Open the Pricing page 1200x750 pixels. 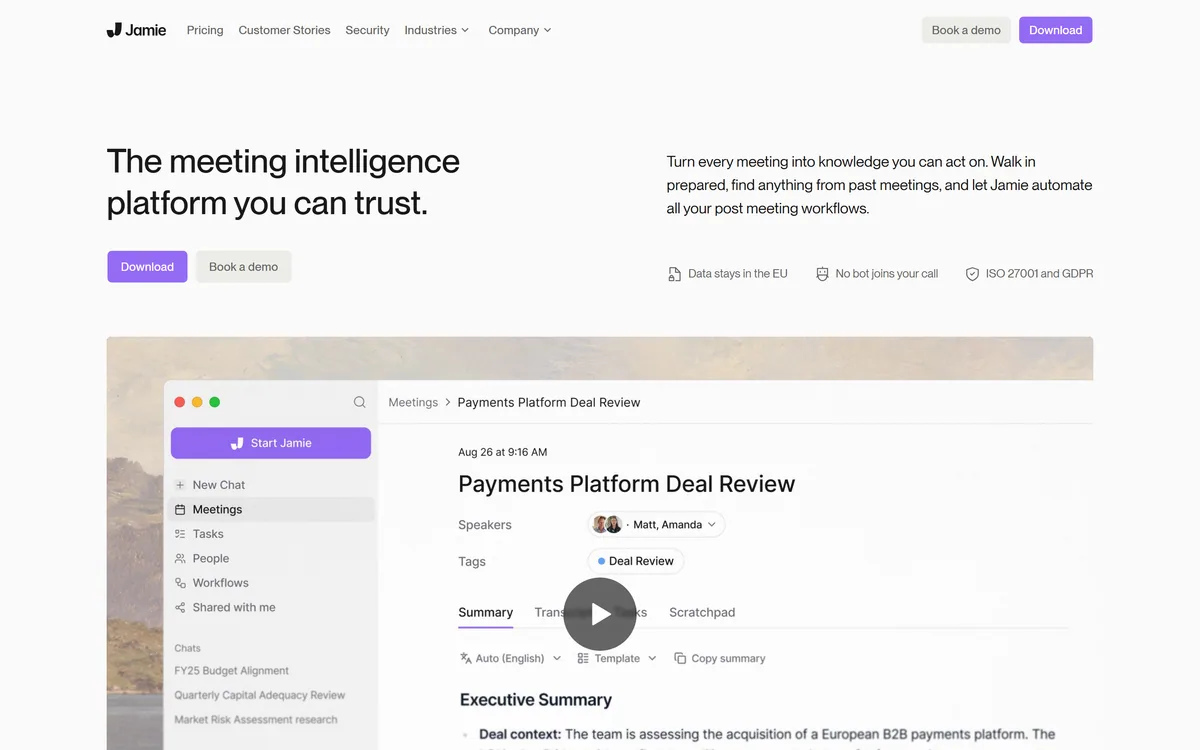tap(205, 30)
